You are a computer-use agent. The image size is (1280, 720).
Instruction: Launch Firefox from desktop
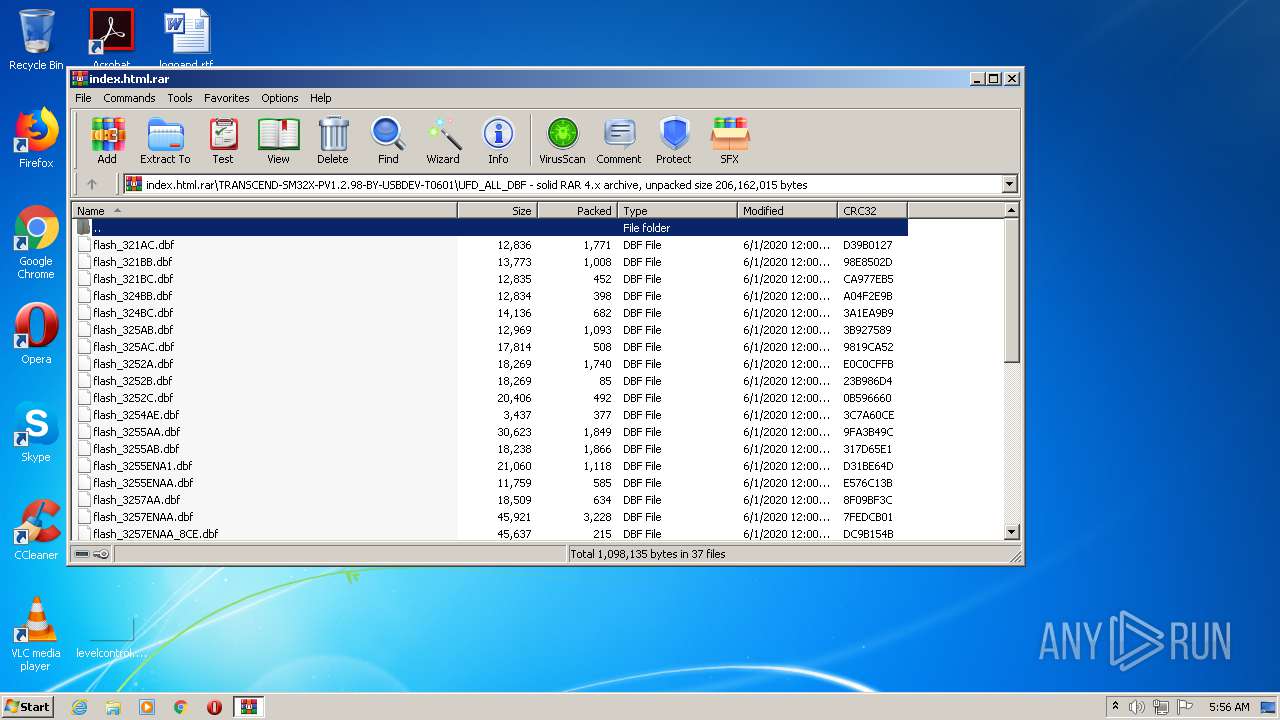(x=36, y=138)
